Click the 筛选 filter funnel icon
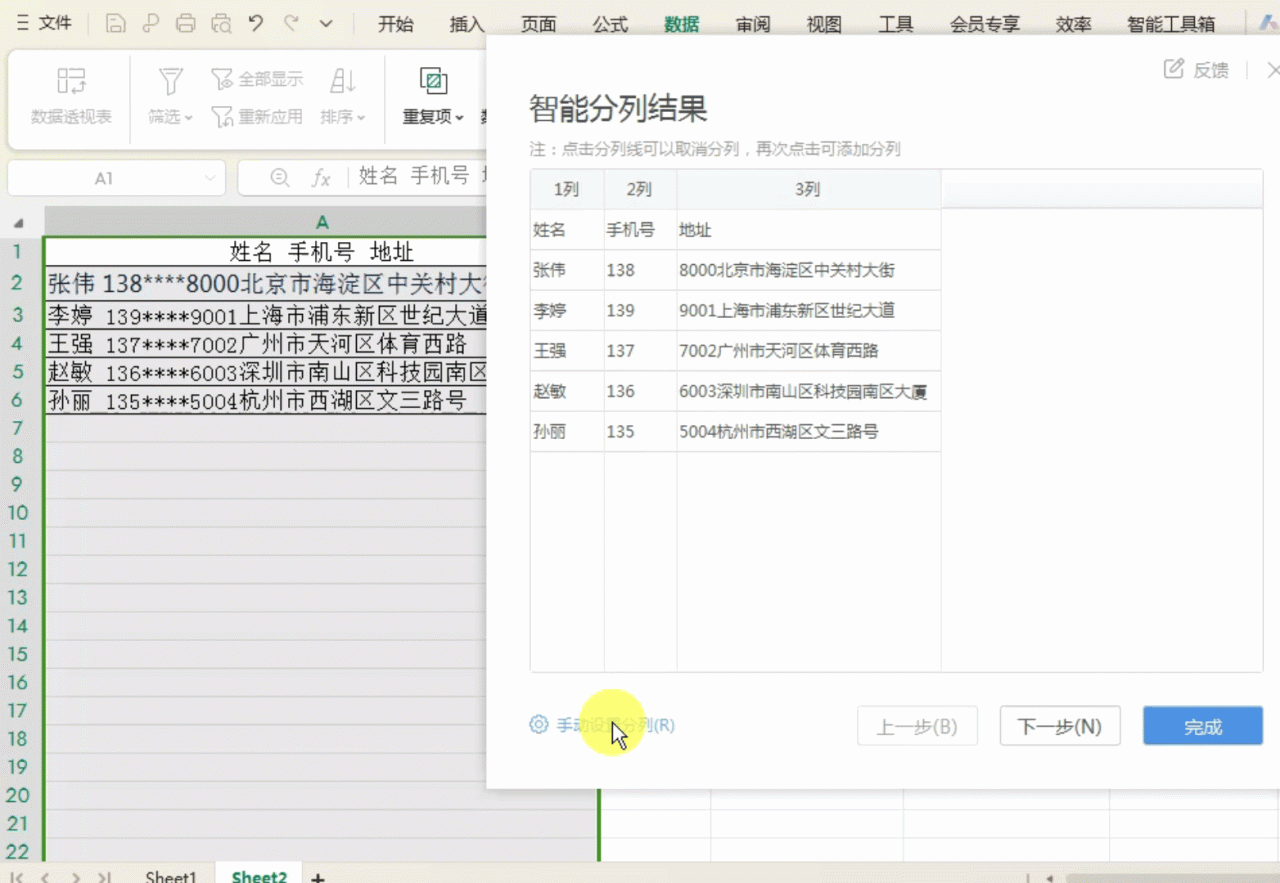Screen dimensions: 1280x883 coord(171,81)
